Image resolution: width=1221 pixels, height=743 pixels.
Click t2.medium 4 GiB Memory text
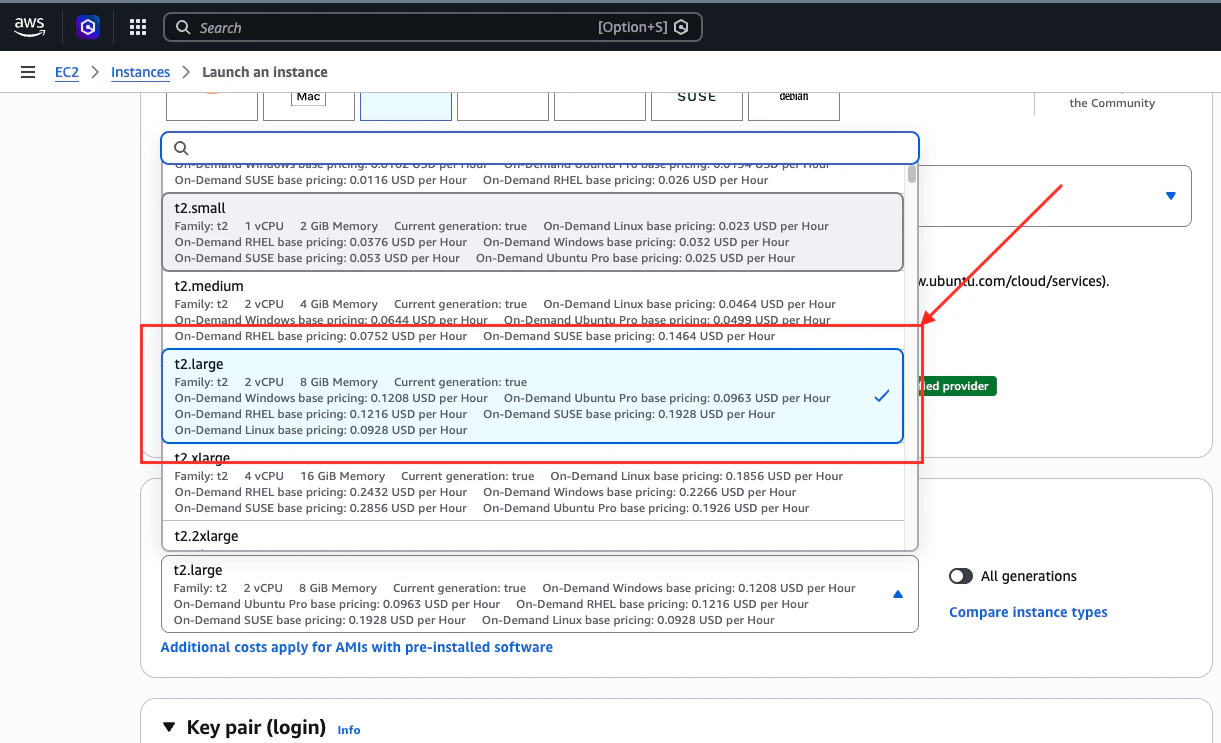(339, 304)
